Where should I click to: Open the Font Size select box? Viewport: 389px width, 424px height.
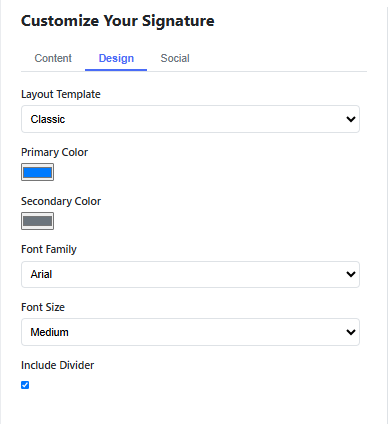point(190,332)
